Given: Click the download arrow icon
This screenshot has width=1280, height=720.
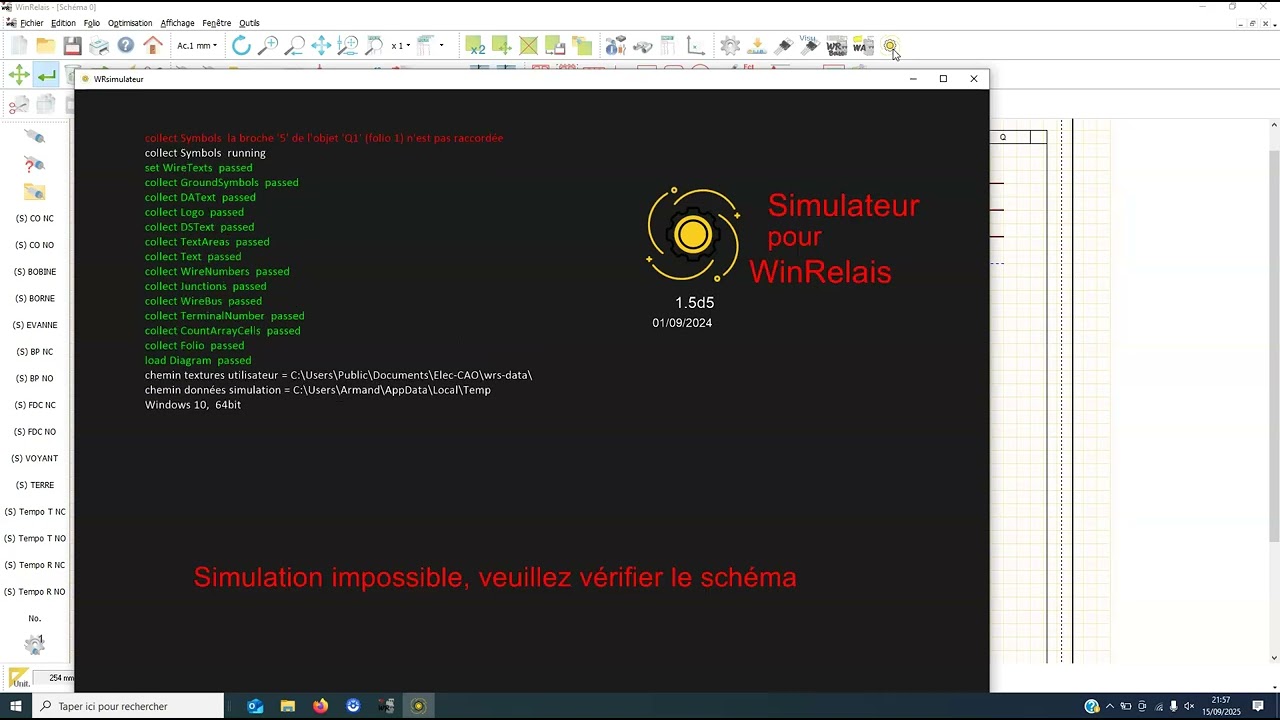Looking at the screenshot, I should [757, 46].
